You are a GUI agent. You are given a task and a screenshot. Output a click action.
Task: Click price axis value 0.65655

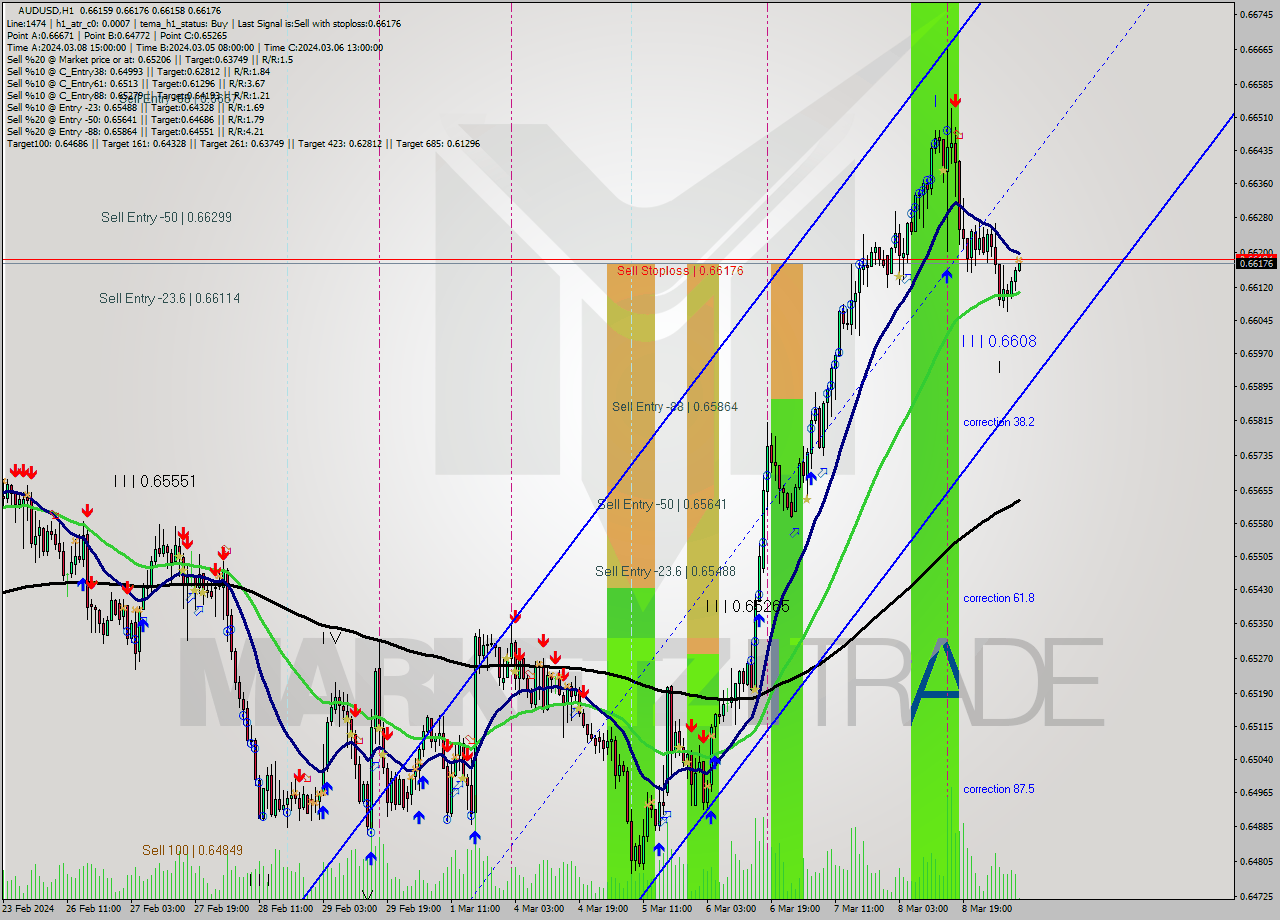pyautogui.click(x=1256, y=490)
